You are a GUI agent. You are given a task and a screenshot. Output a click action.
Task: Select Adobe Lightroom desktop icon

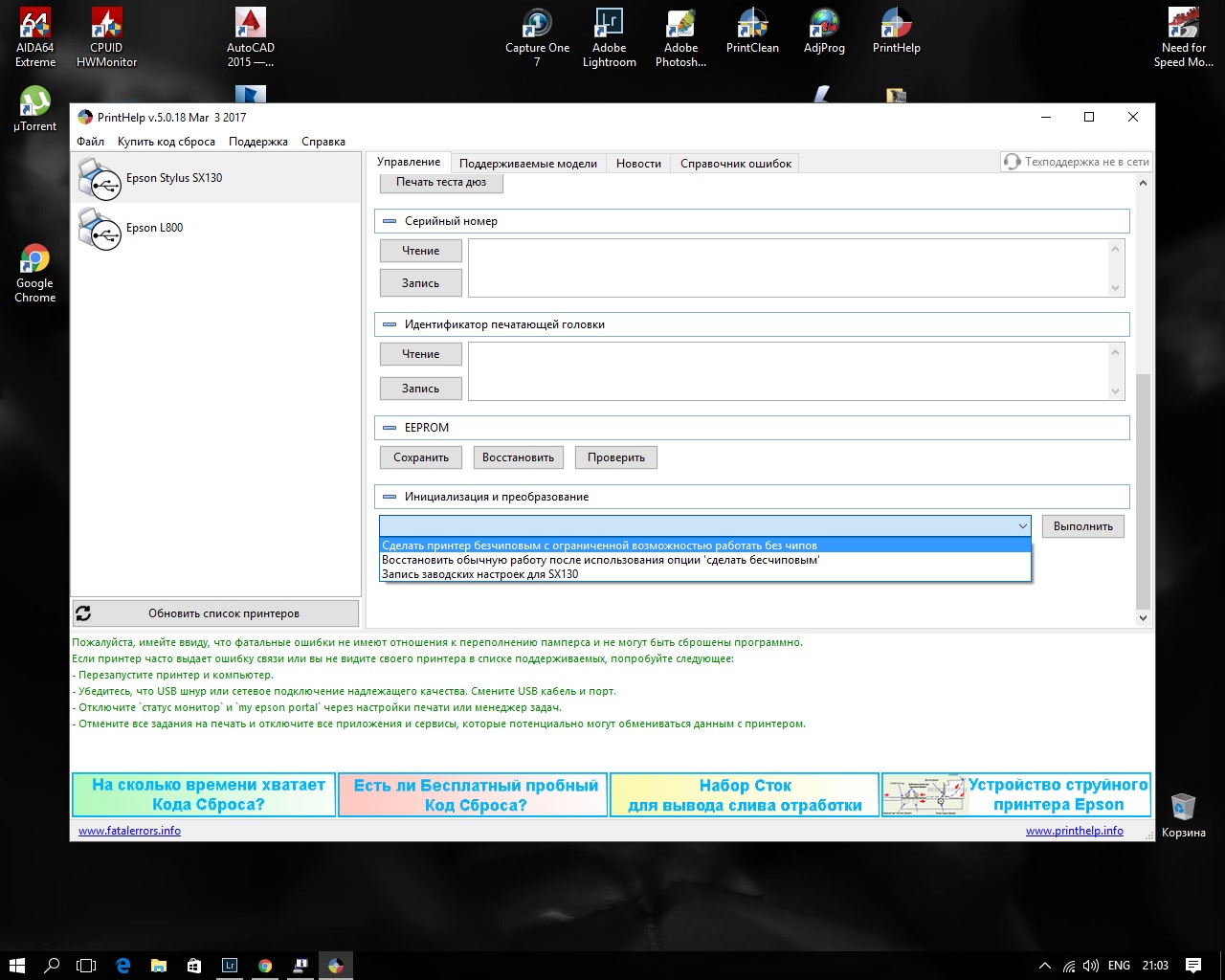pyautogui.click(x=609, y=38)
